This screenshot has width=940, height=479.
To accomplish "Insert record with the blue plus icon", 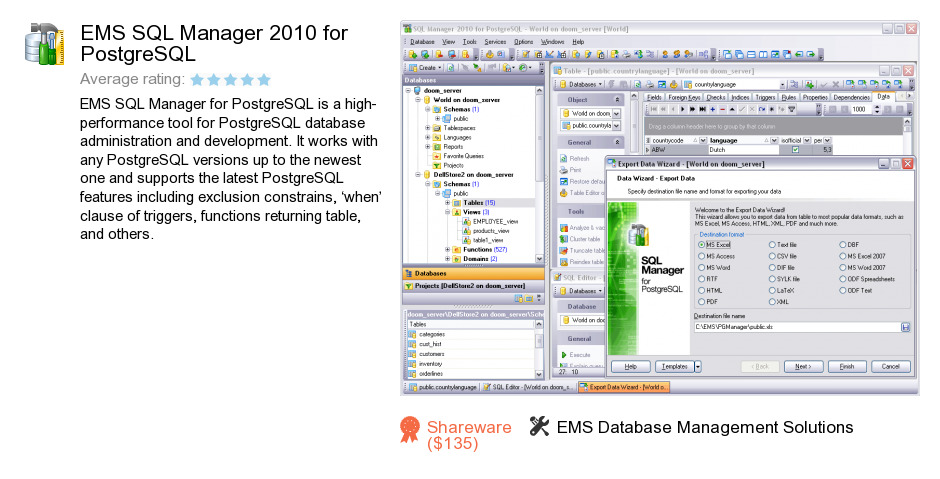I will click(713, 110).
